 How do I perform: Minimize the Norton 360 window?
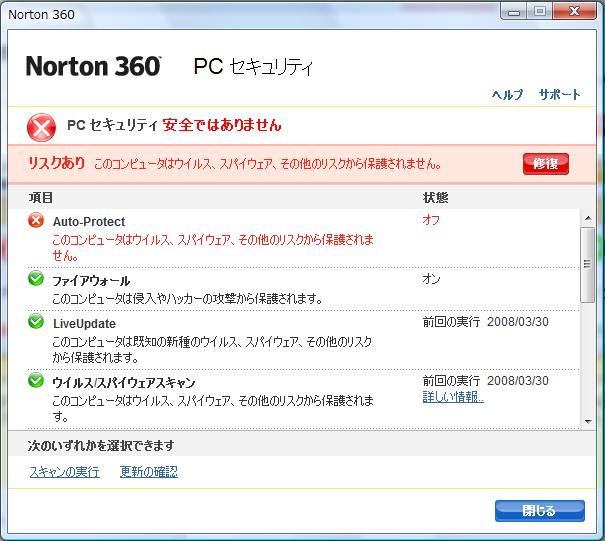pyautogui.click(x=514, y=12)
